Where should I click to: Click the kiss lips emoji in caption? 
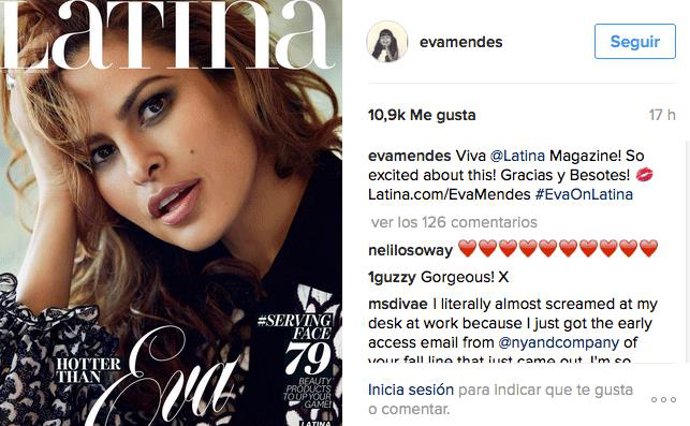coord(644,175)
